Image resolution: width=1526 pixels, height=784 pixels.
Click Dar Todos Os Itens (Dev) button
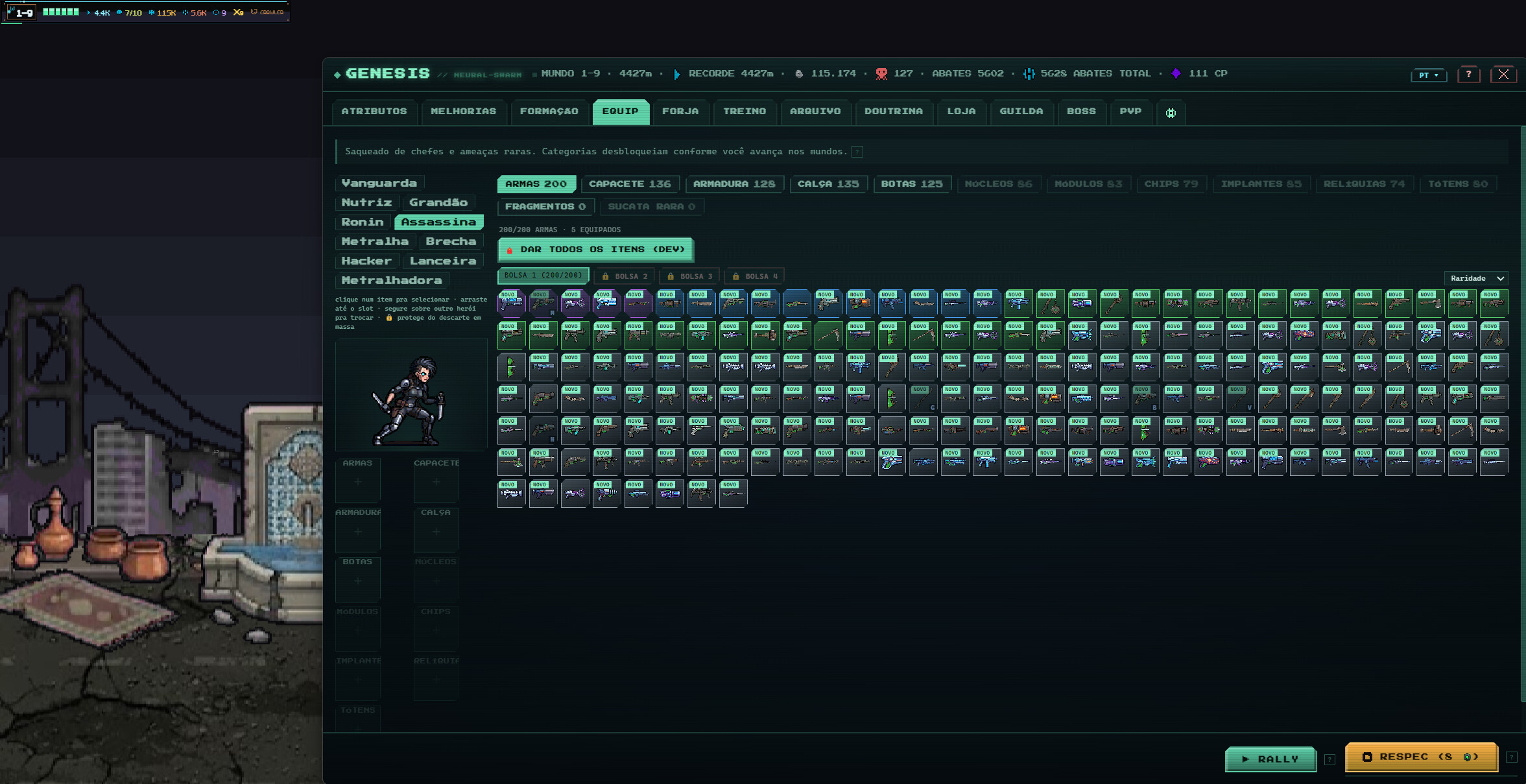[595, 250]
